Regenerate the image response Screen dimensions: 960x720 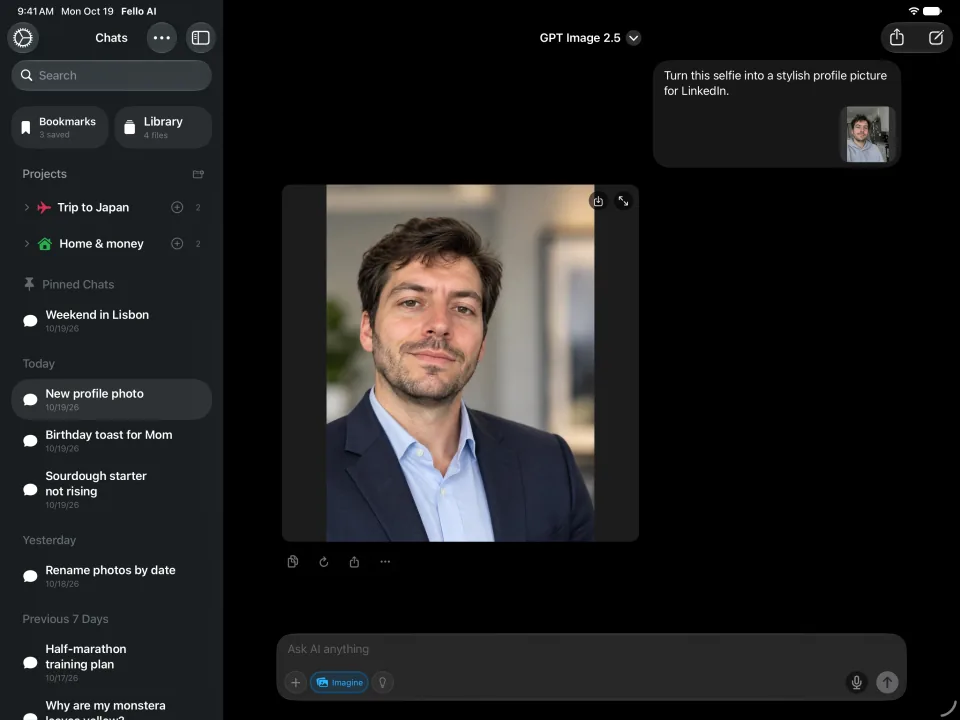(x=324, y=561)
